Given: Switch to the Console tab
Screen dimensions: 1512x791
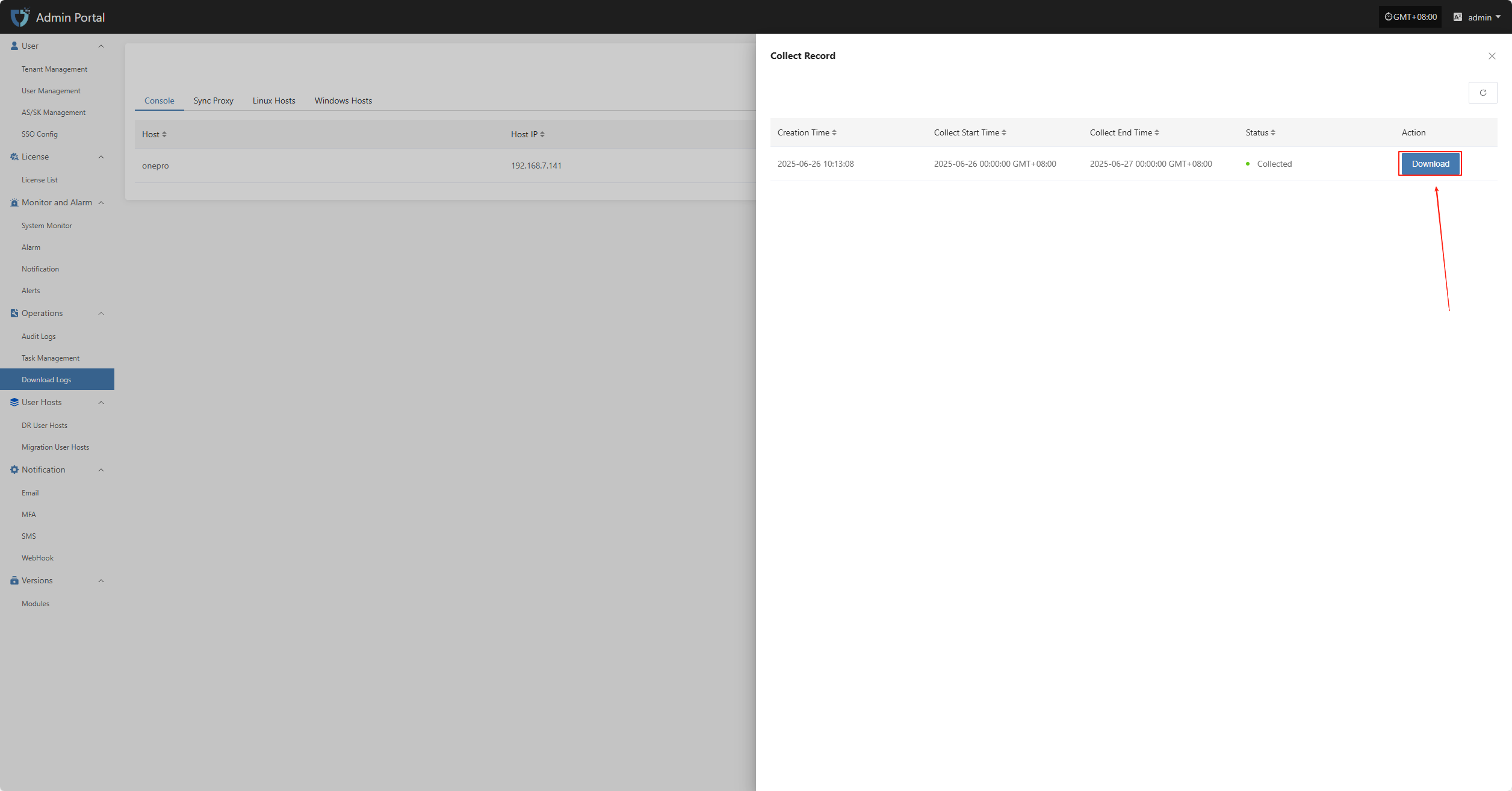Looking at the screenshot, I should coord(159,101).
